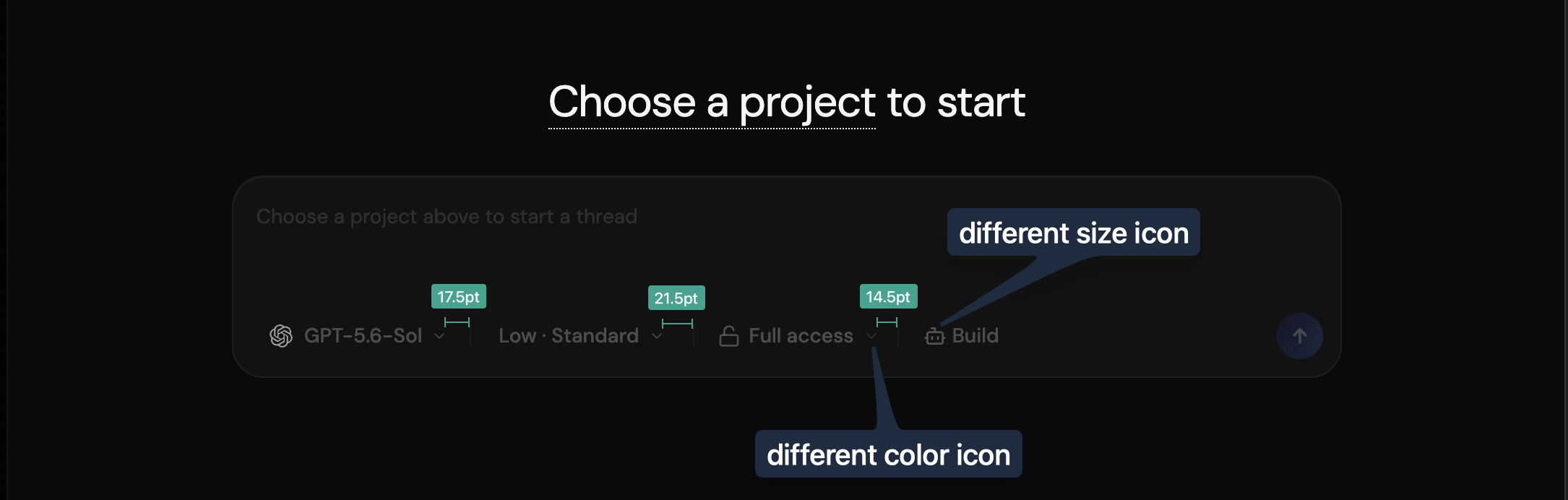The width and height of the screenshot is (1568, 500).
Task: Open the Low · Standard reasoning selector
Action: pyautogui.click(x=580, y=336)
